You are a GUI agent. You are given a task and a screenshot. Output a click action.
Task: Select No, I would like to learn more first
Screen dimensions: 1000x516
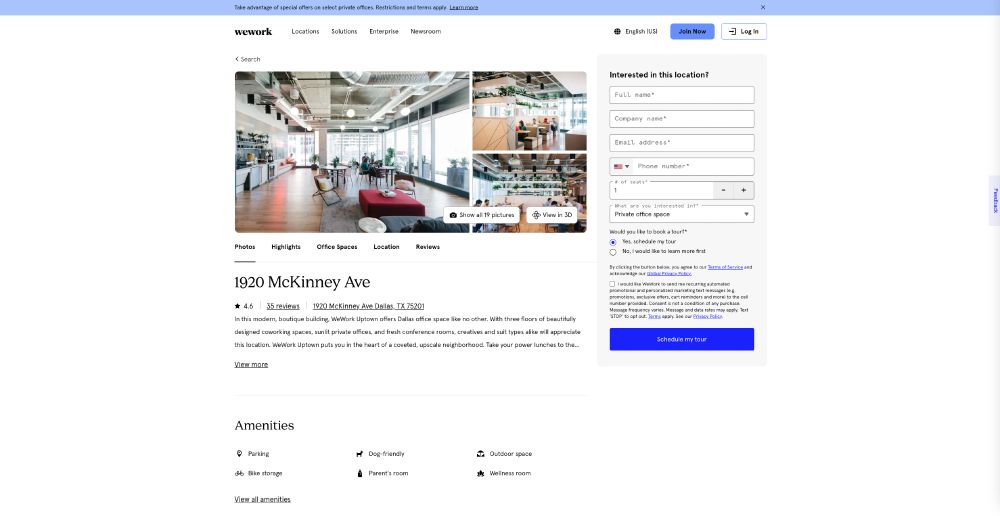(613, 252)
